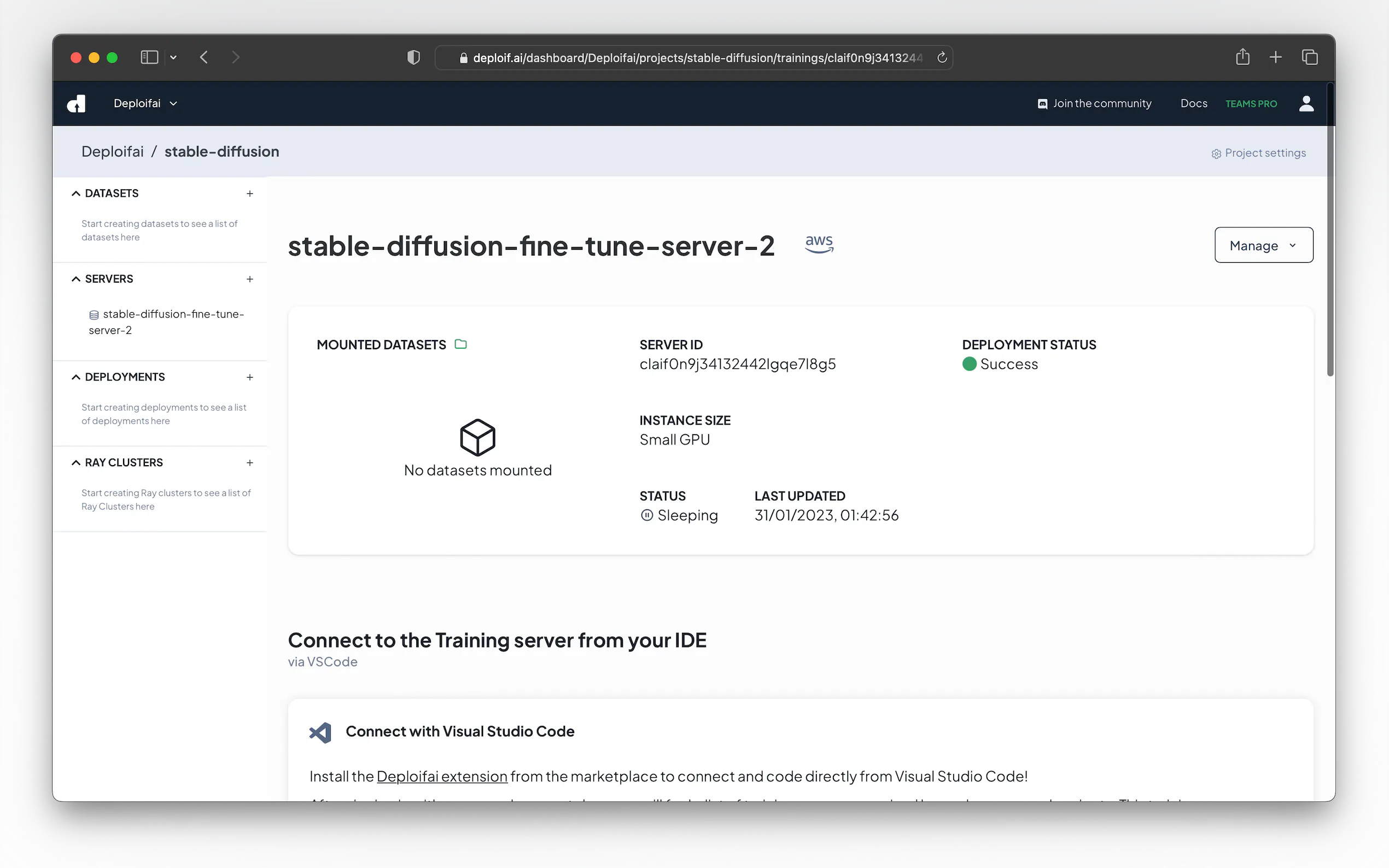Collapse the RAY CLUSTERS section
Image resolution: width=1389 pixels, height=868 pixels.
[x=76, y=463]
